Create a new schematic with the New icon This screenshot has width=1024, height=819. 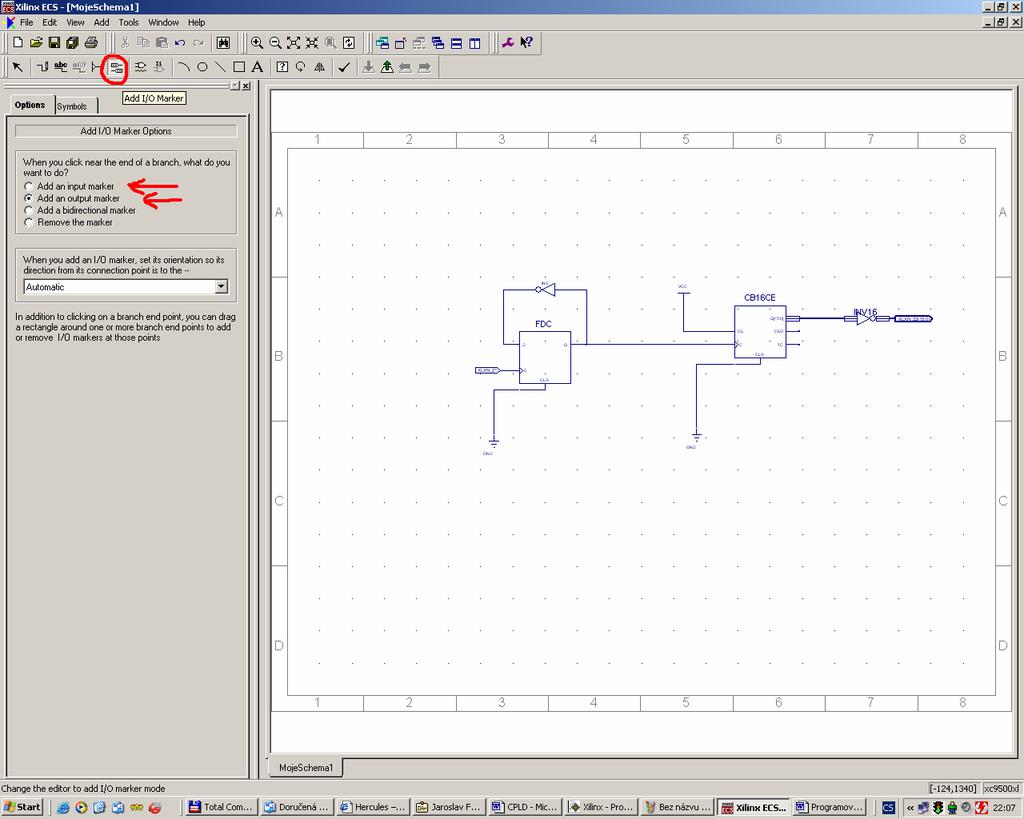coord(18,43)
